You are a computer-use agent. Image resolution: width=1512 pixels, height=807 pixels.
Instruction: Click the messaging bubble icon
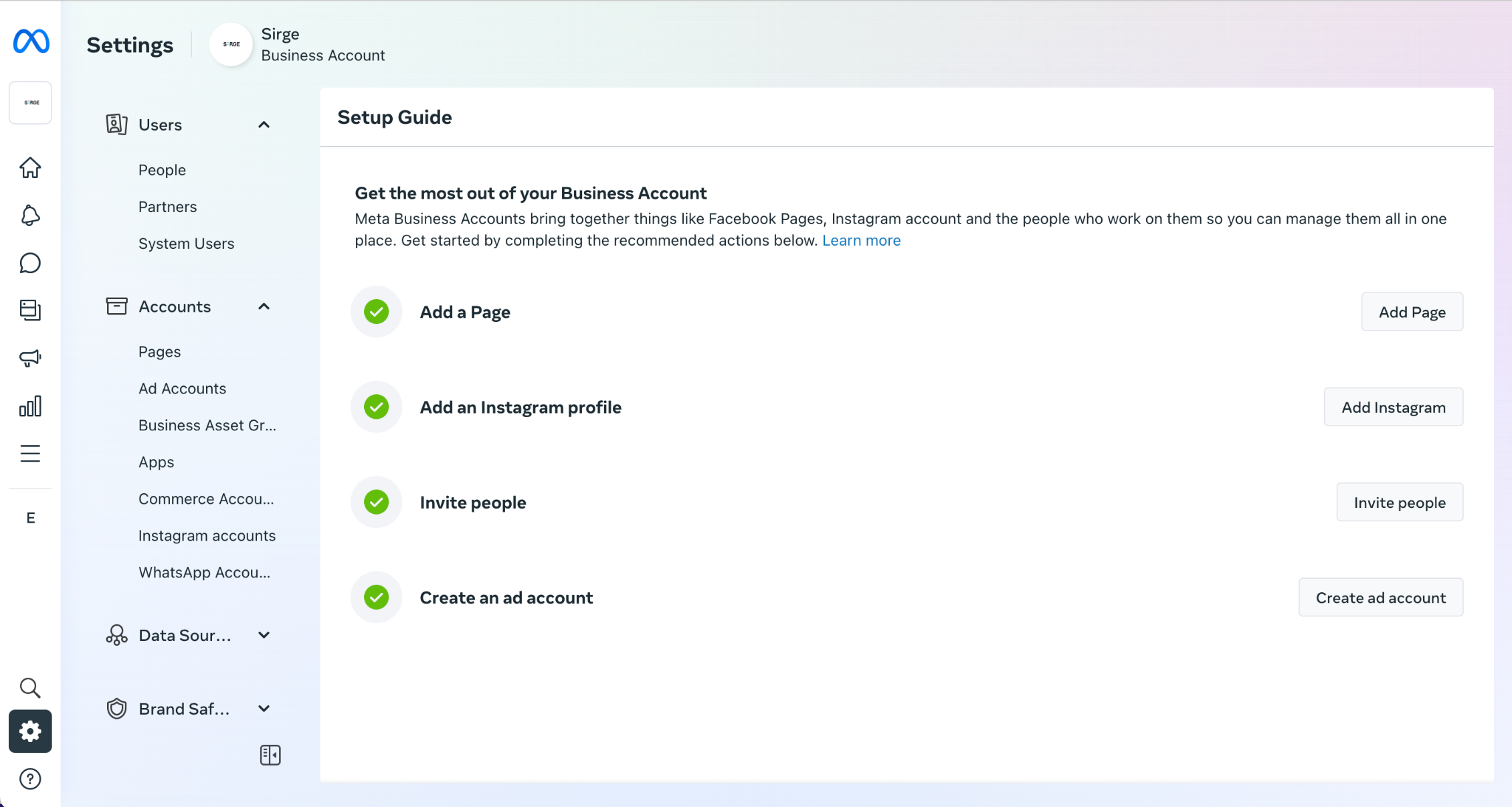pos(30,263)
